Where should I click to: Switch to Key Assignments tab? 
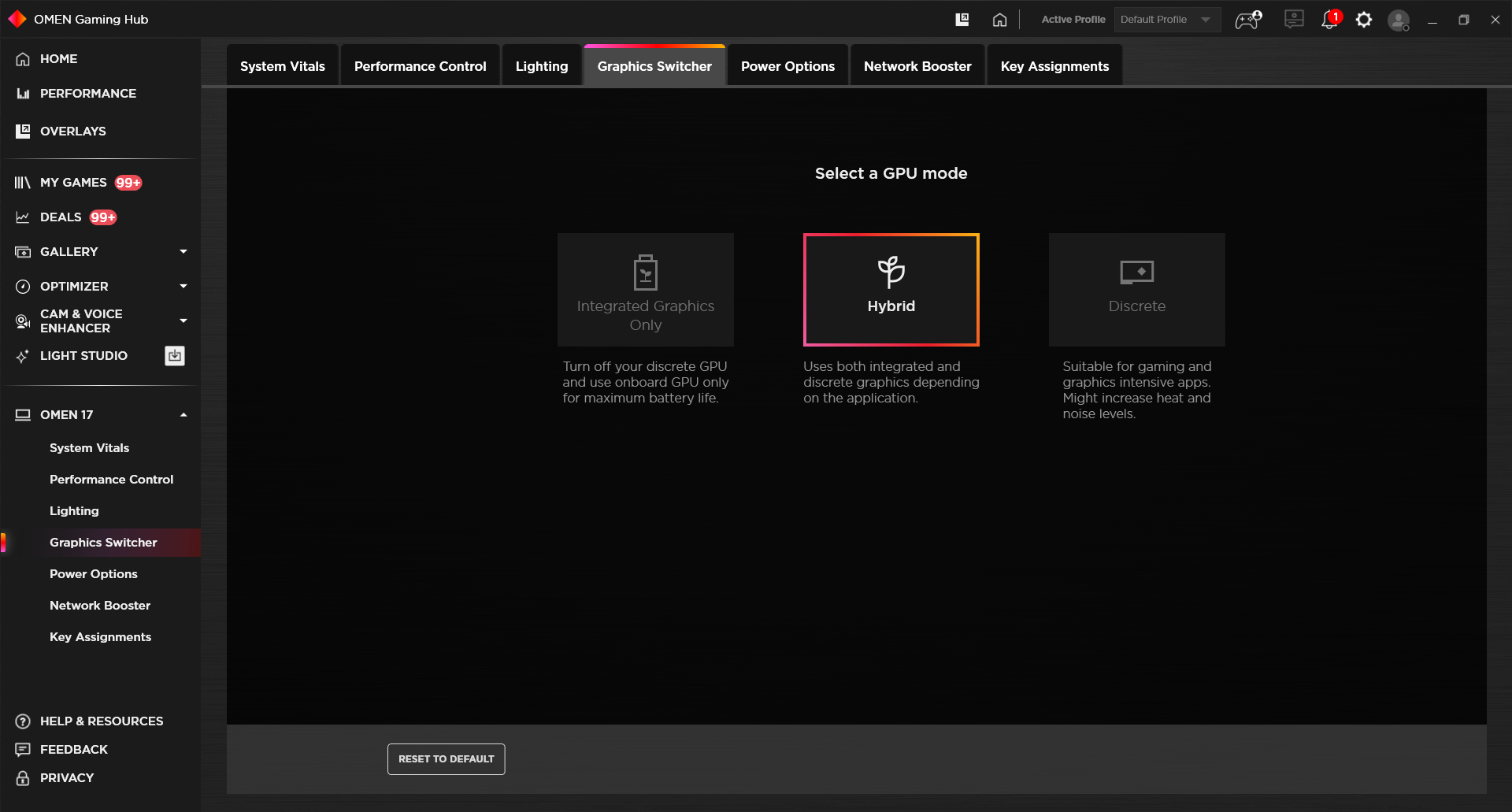click(x=1054, y=66)
